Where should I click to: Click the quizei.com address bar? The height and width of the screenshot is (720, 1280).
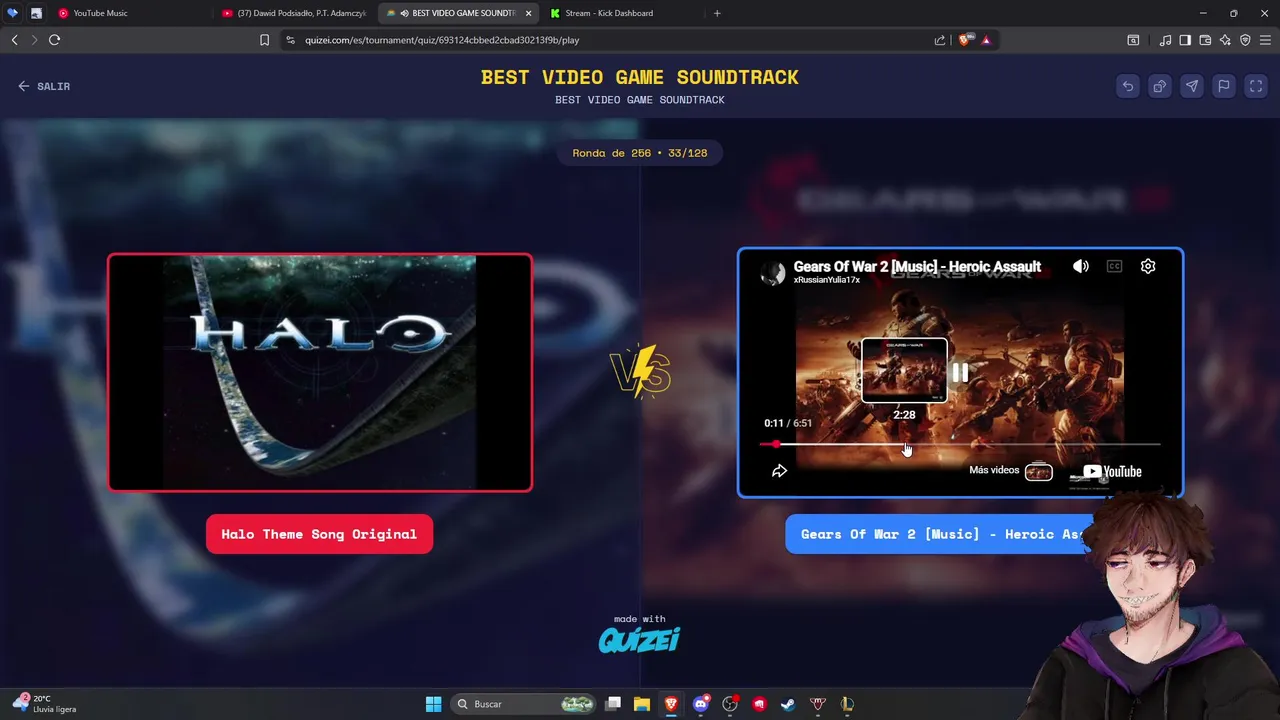[x=600, y=40]
